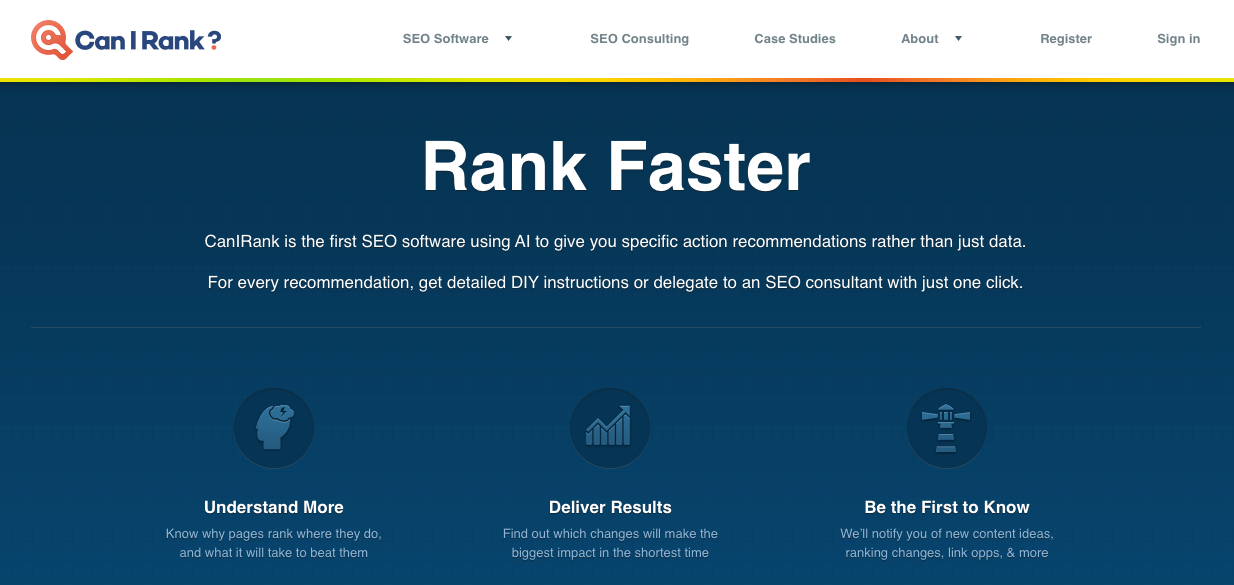Click the Deliver Results heading
Screen dimensions: 1234x585
(610, 507)
